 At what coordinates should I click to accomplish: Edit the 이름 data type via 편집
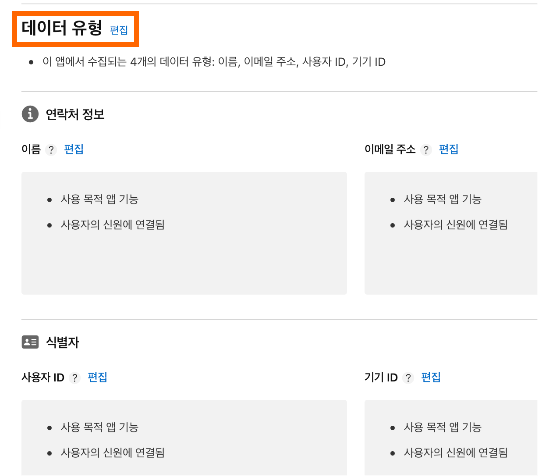(74, 149)
